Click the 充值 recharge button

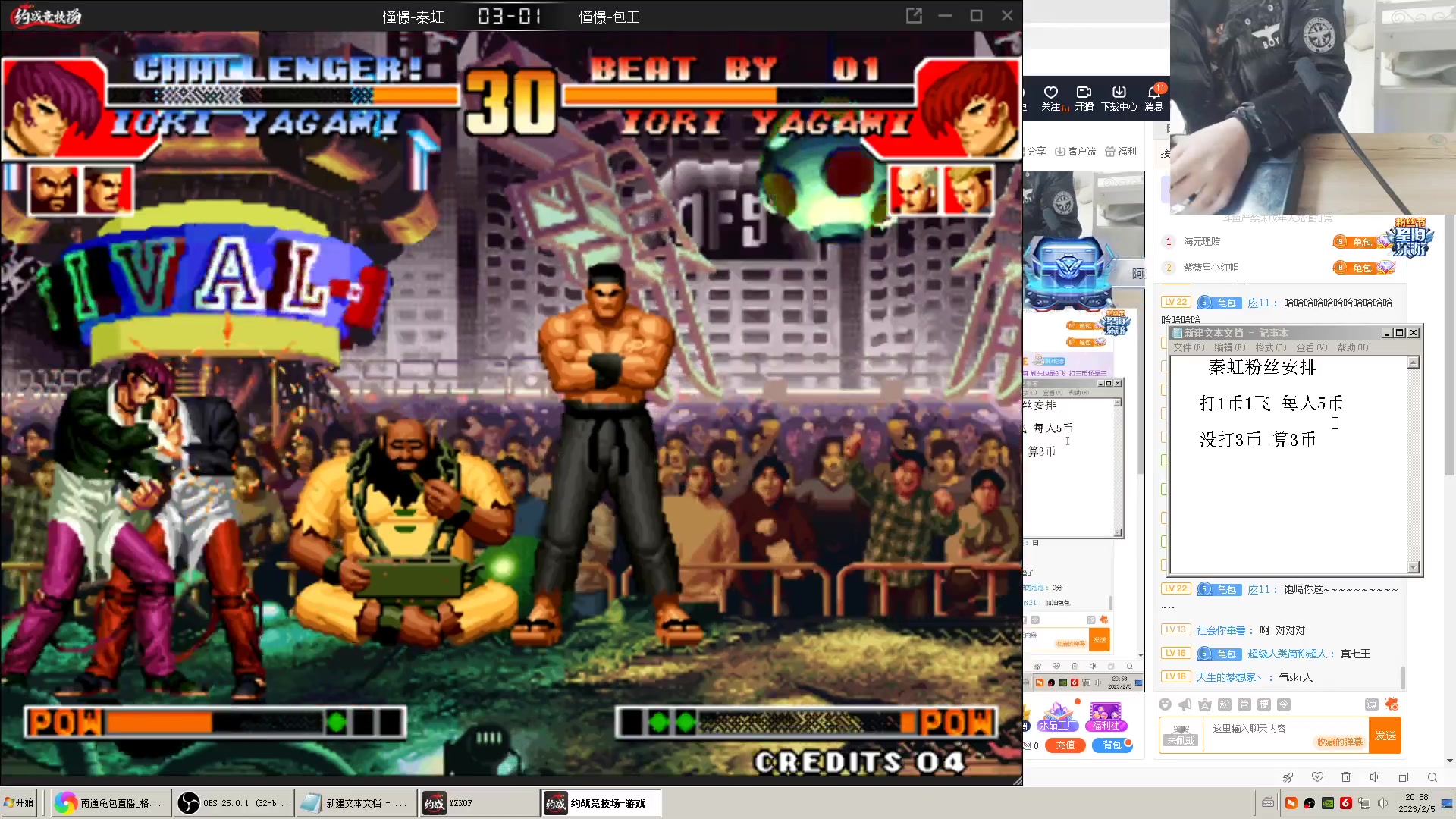point(1065,745)
